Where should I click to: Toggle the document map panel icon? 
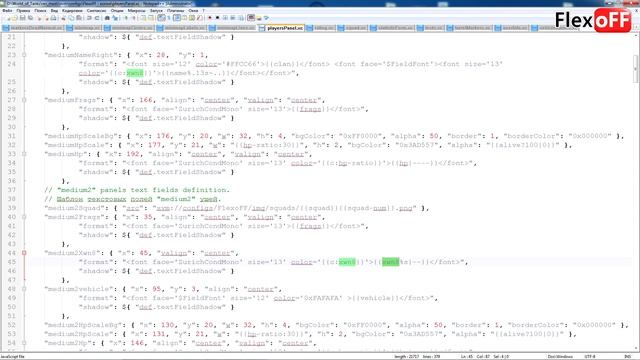pos(191,18)
